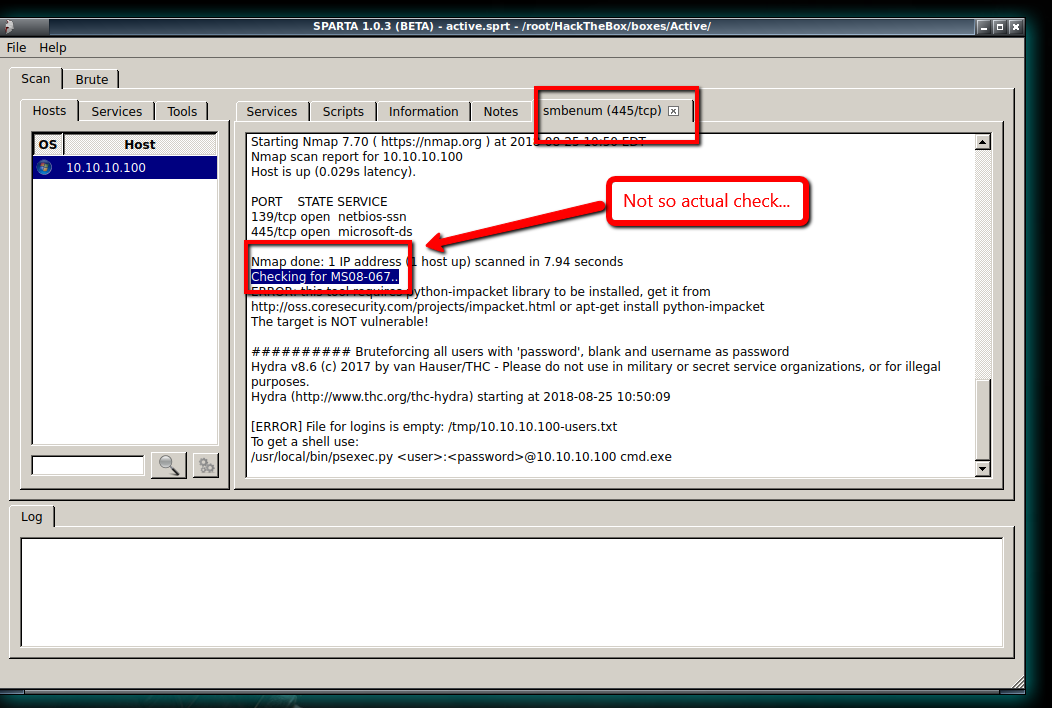This screenshot has height=708, width=1052.
Task: Select the Scan tab
Action: (36, 79)
